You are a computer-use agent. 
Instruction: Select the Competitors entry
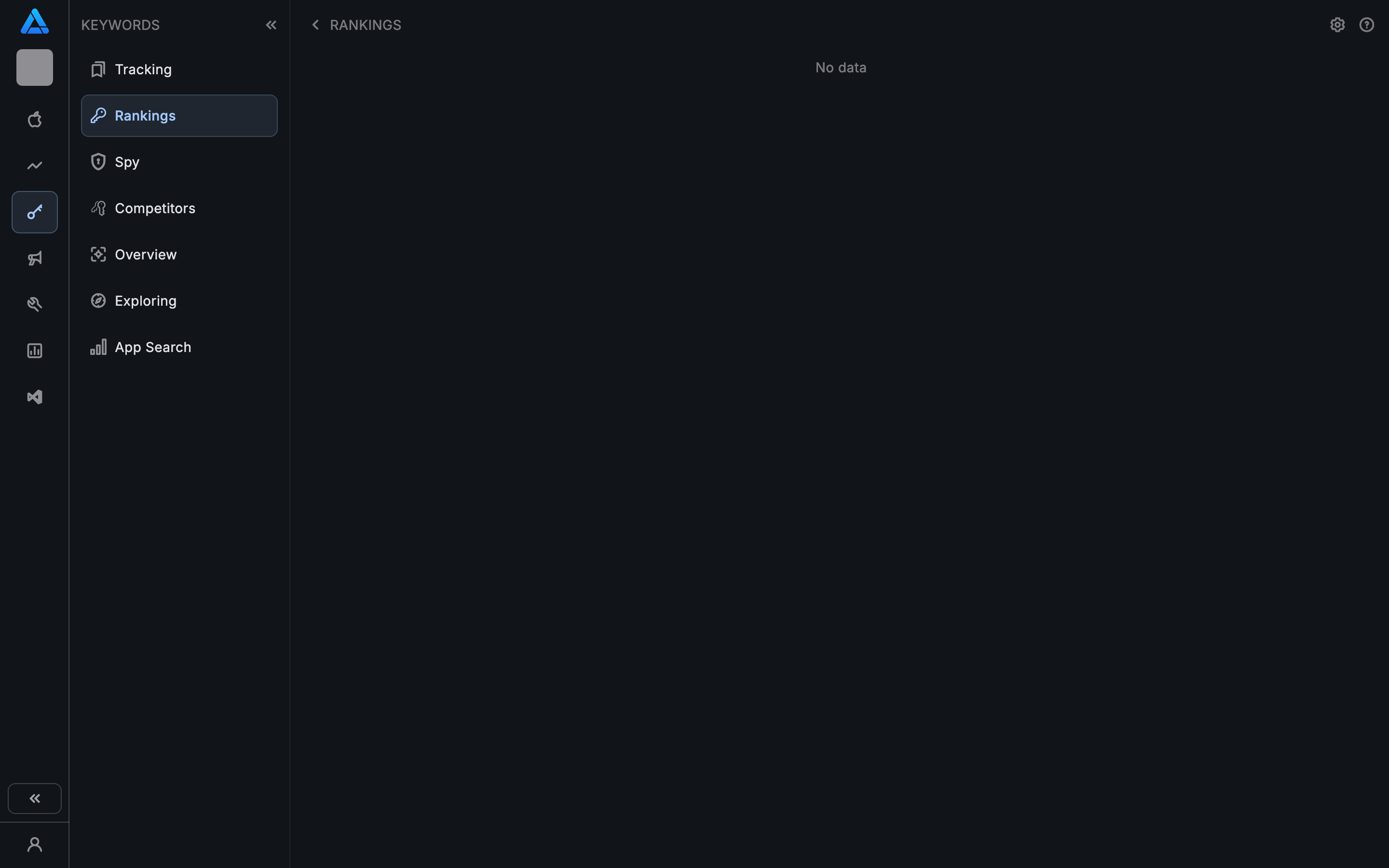(154, 208)
